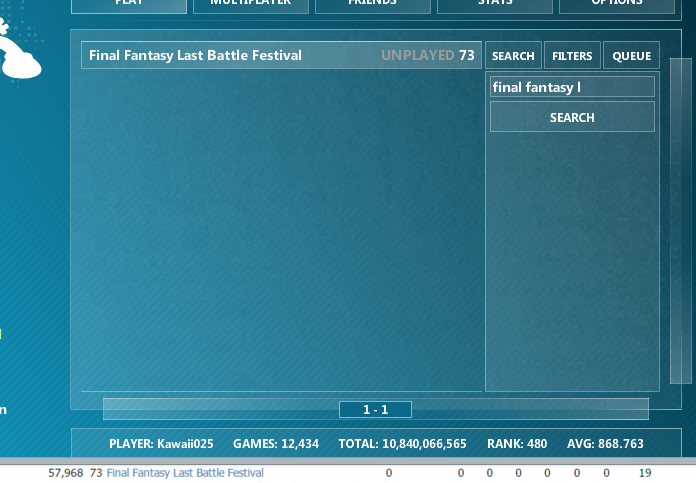Click the GAMES: 12,434 stat
The width and height of the screenshot is (696, 483).
point(276,444)
